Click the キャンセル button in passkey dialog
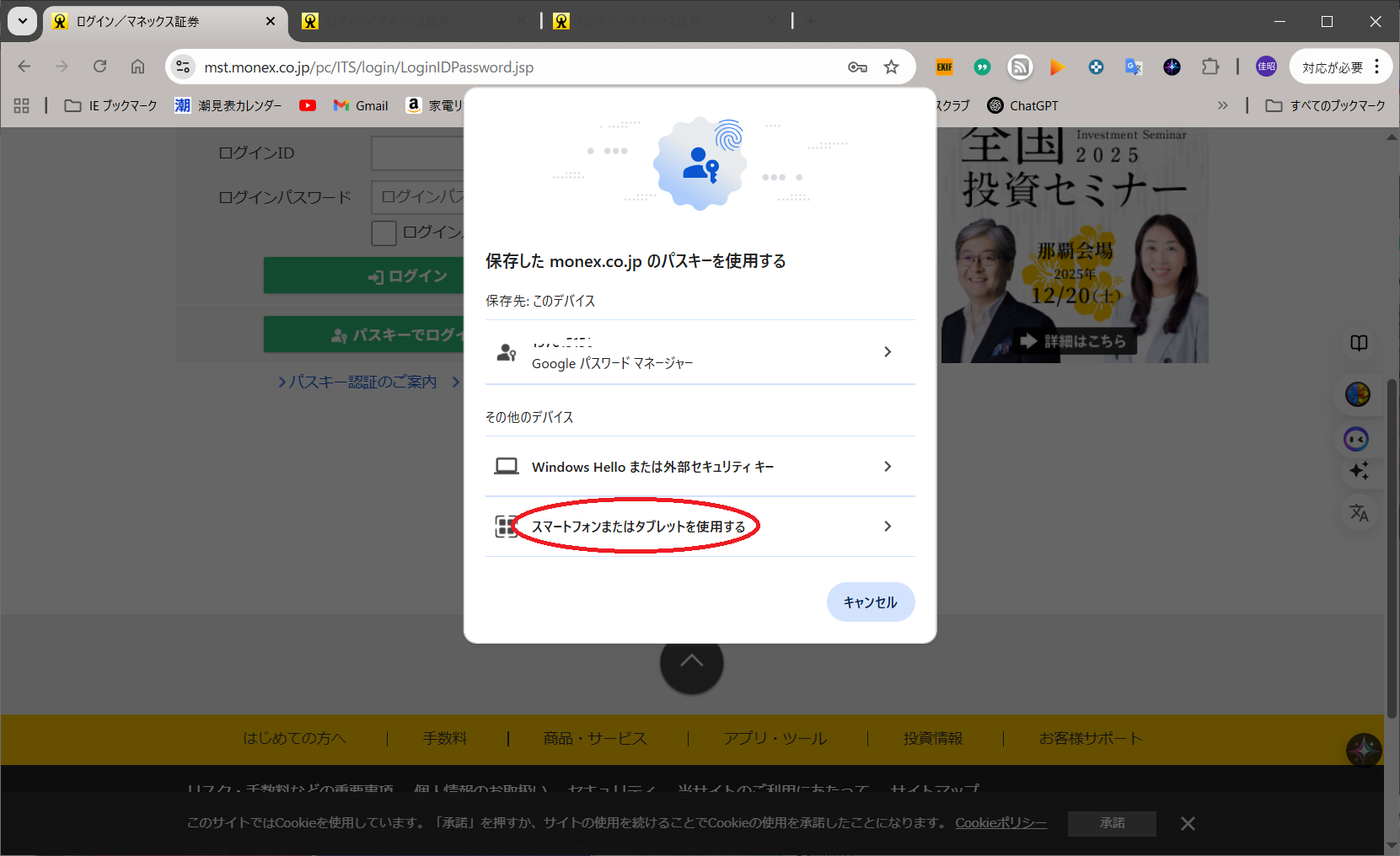1400x856 pixels. [x=870, y=602]
